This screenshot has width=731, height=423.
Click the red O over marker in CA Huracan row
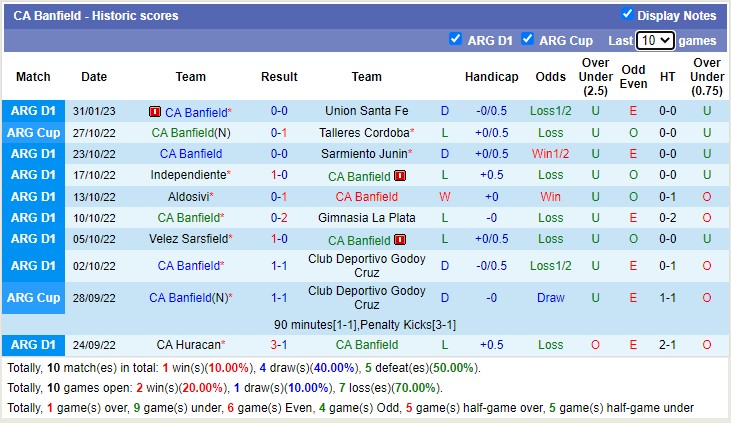[595, 345]
